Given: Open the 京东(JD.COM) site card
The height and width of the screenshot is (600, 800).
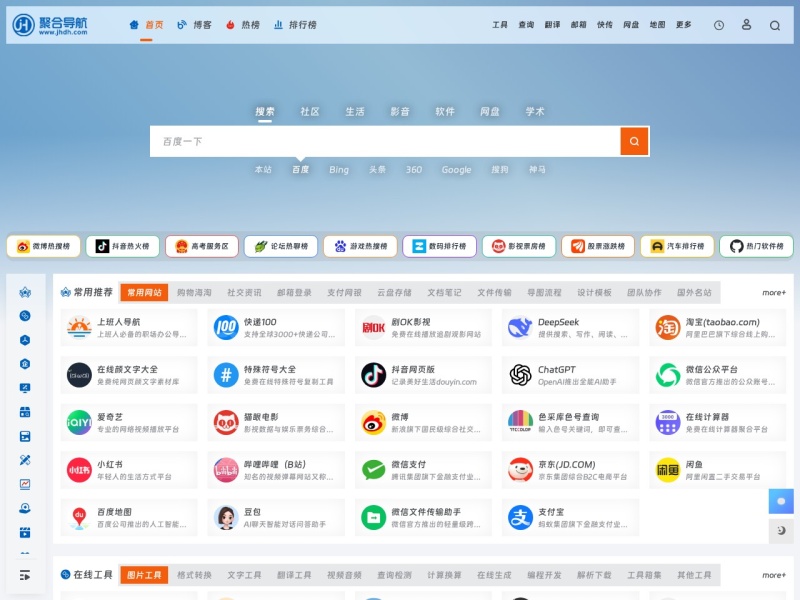Looking at the screenshot, I should (x=570, y=470).
